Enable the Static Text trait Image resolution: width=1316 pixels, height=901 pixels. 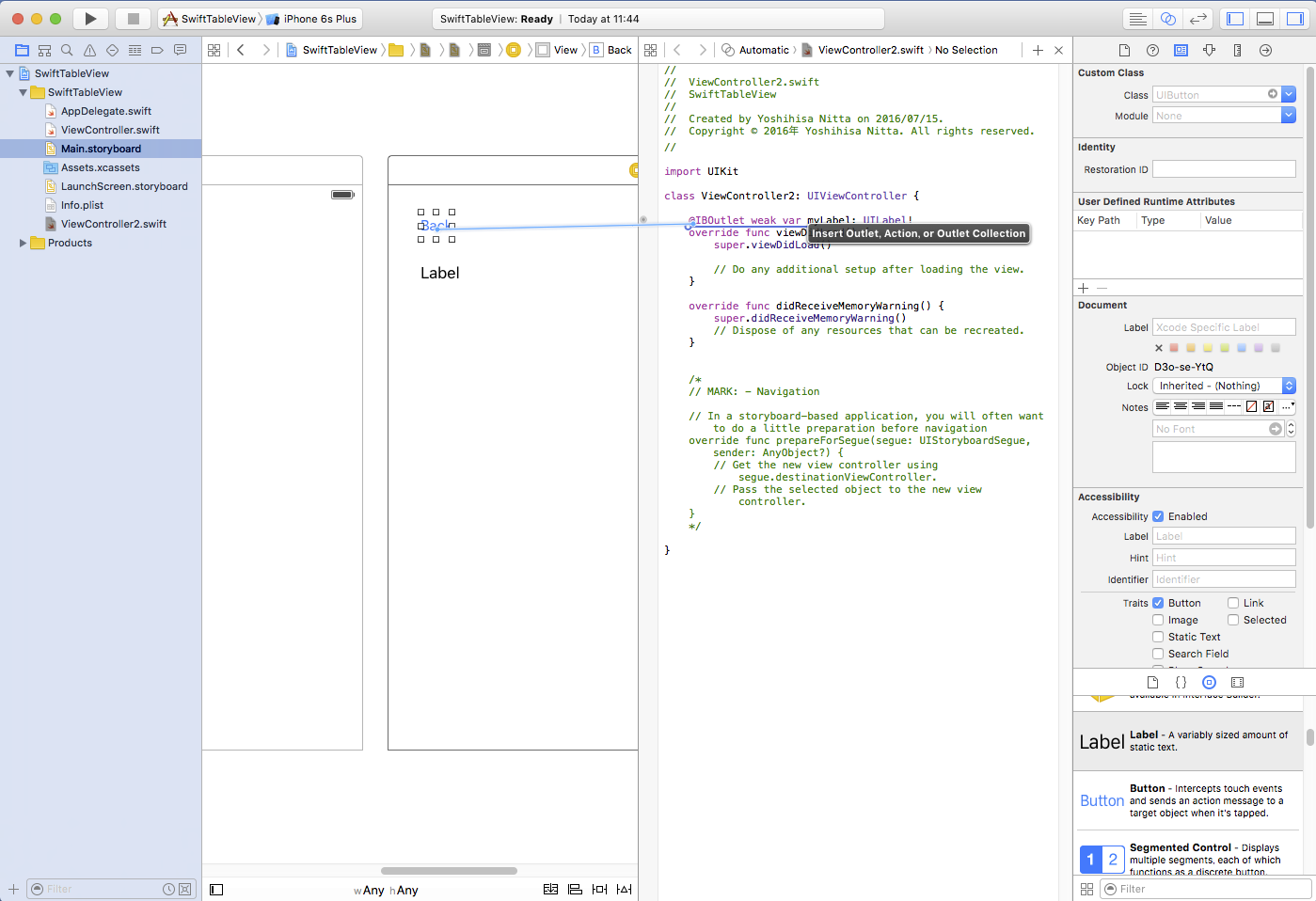point(1158,637)
